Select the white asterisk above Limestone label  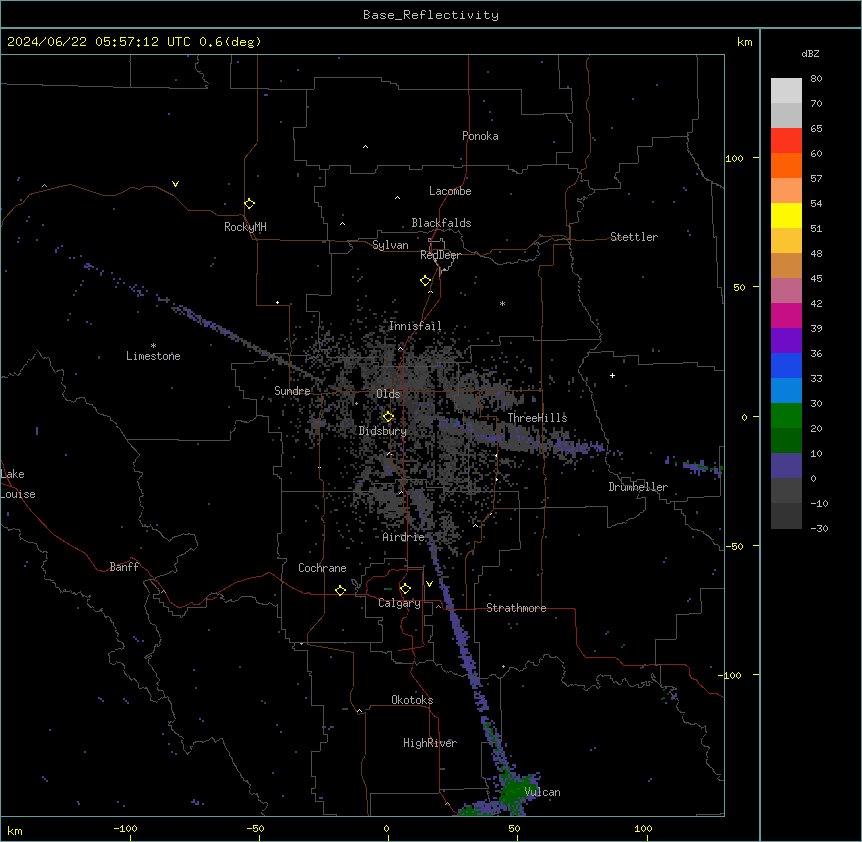coord(153,346)
